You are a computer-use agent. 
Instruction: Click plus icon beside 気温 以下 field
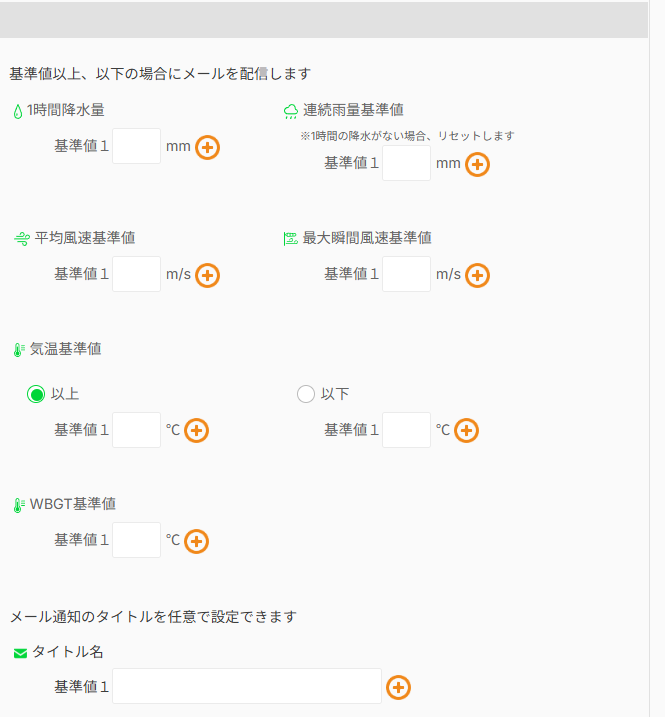click(x=466, y=431)
